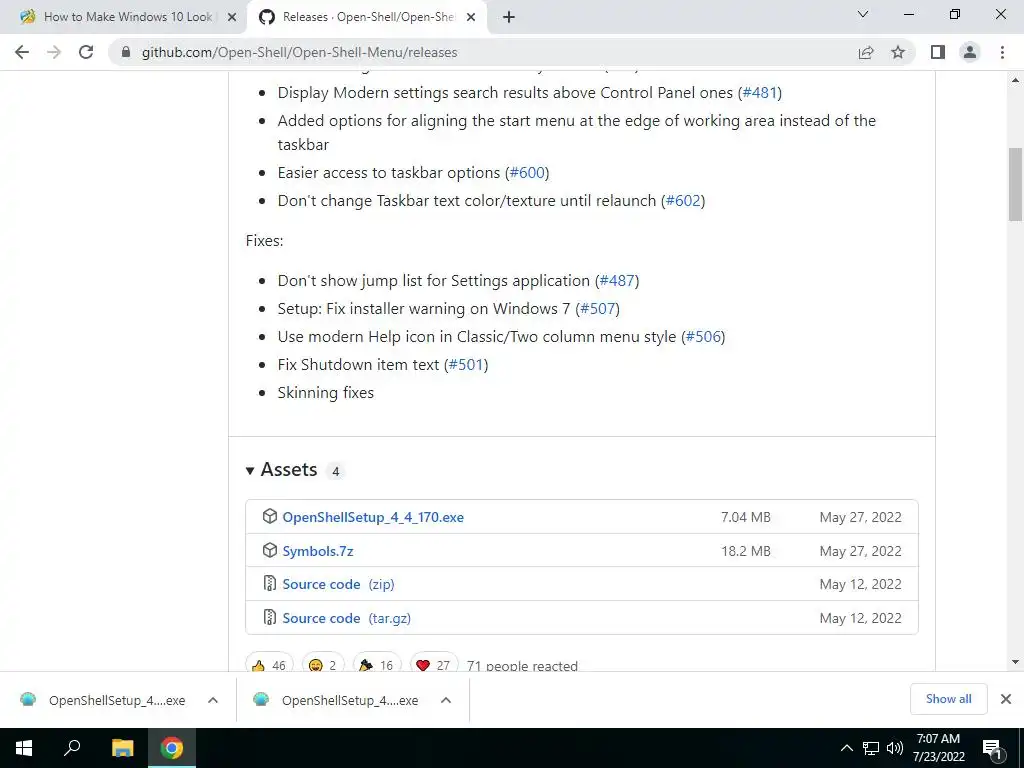
Task: Click the scrollbar down arrow
Action: (1015, 662)
